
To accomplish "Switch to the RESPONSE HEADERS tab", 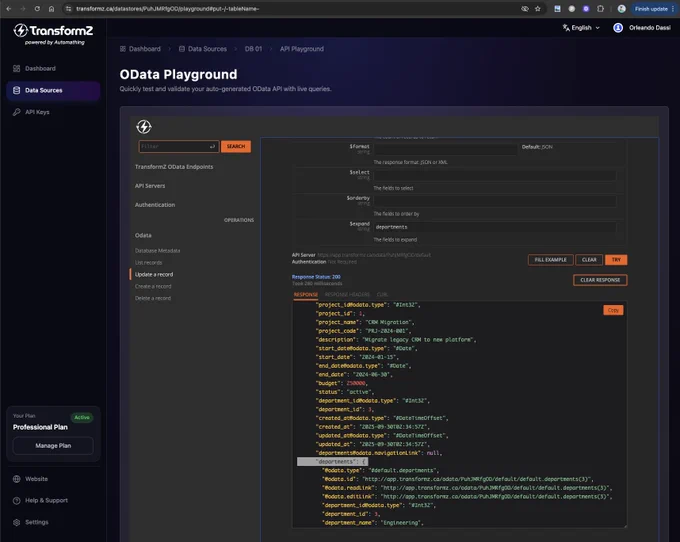I will click(347, 295).
